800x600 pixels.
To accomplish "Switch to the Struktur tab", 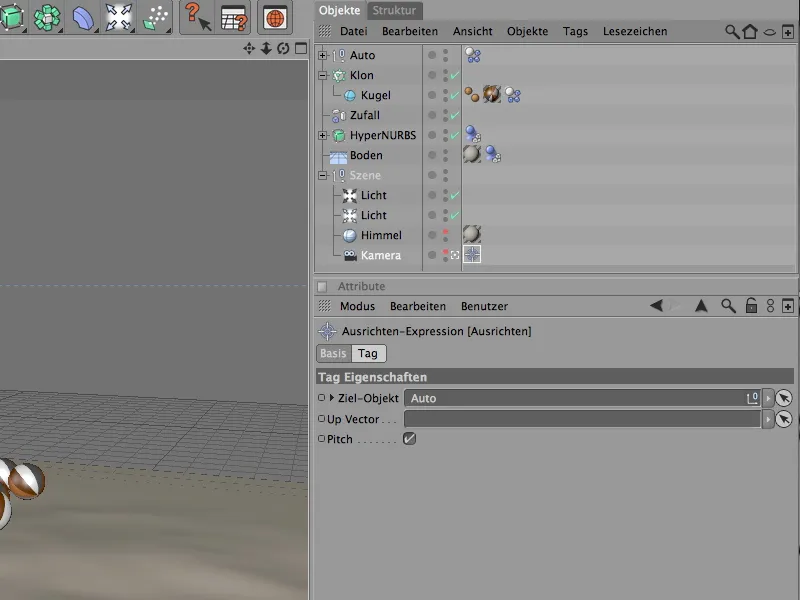I will (395, 10).
